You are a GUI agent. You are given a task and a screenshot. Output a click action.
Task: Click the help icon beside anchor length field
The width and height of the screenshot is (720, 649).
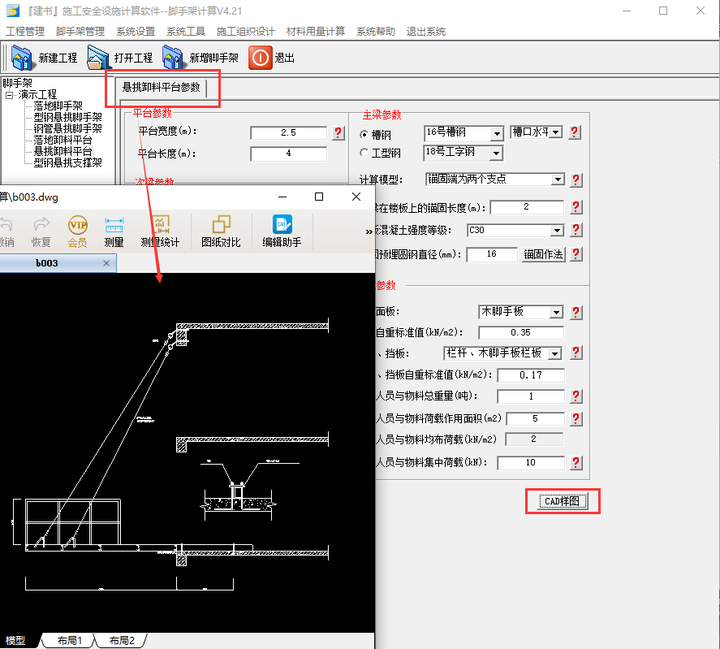576,207
